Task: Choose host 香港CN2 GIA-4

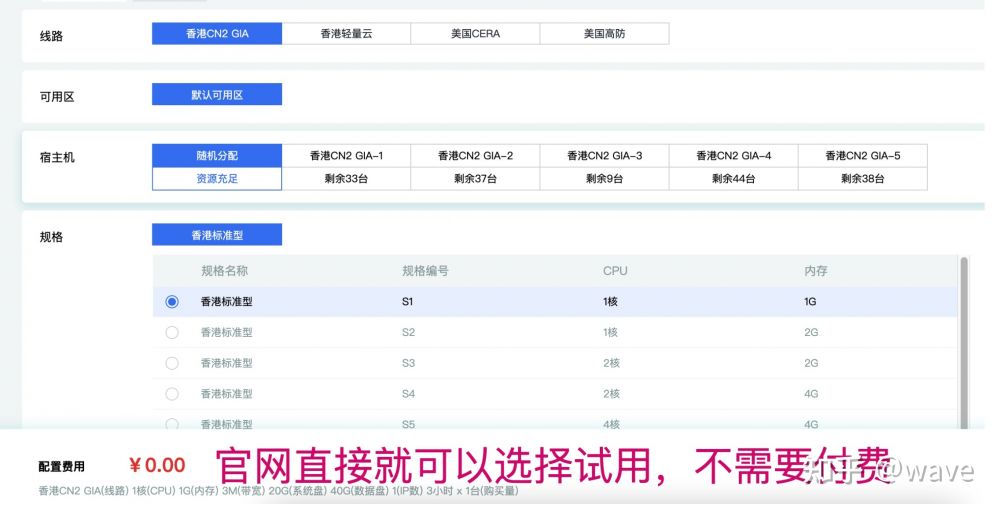Action: point(733,156)
